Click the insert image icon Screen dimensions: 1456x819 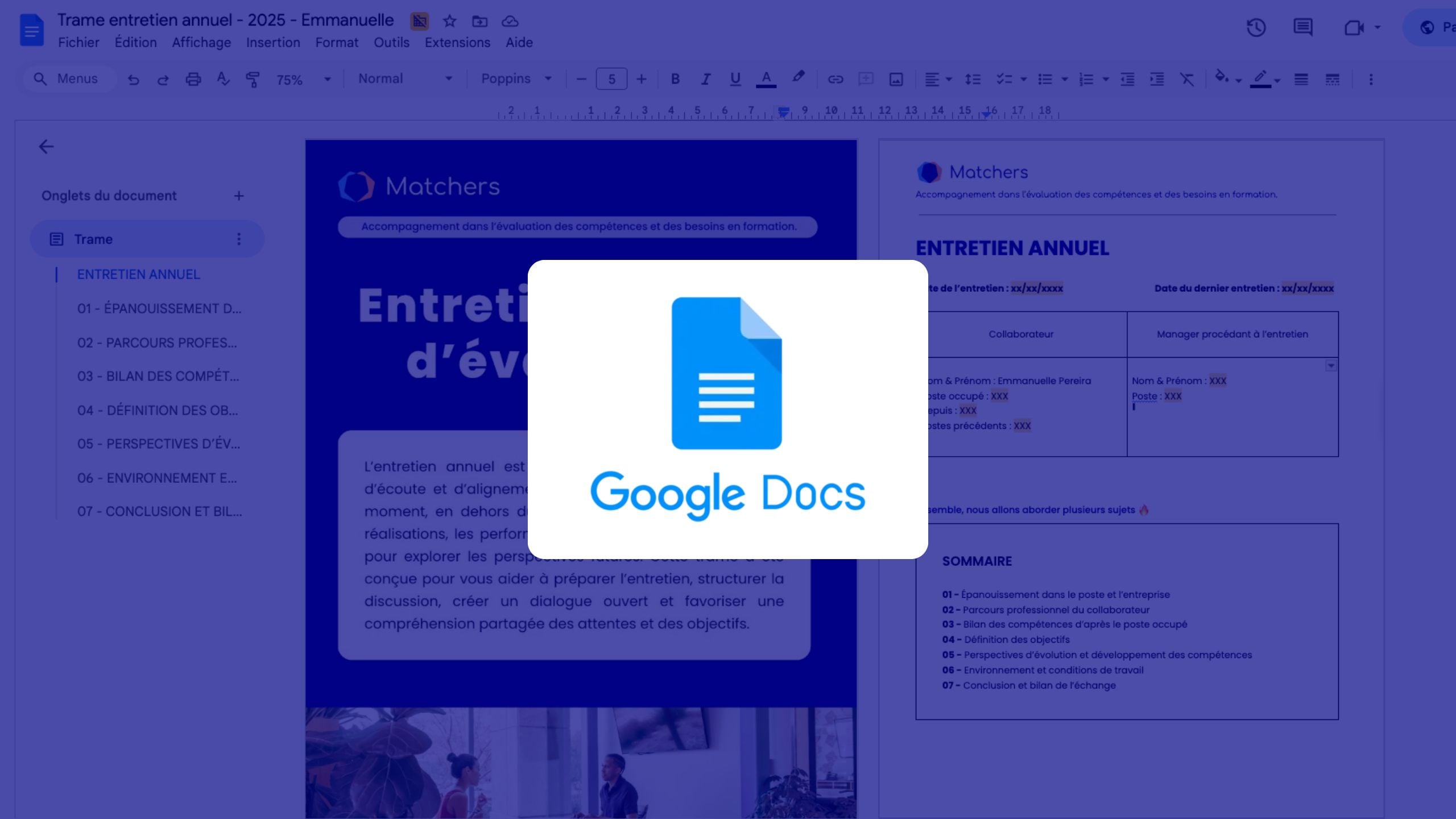(x=896, y=79)
